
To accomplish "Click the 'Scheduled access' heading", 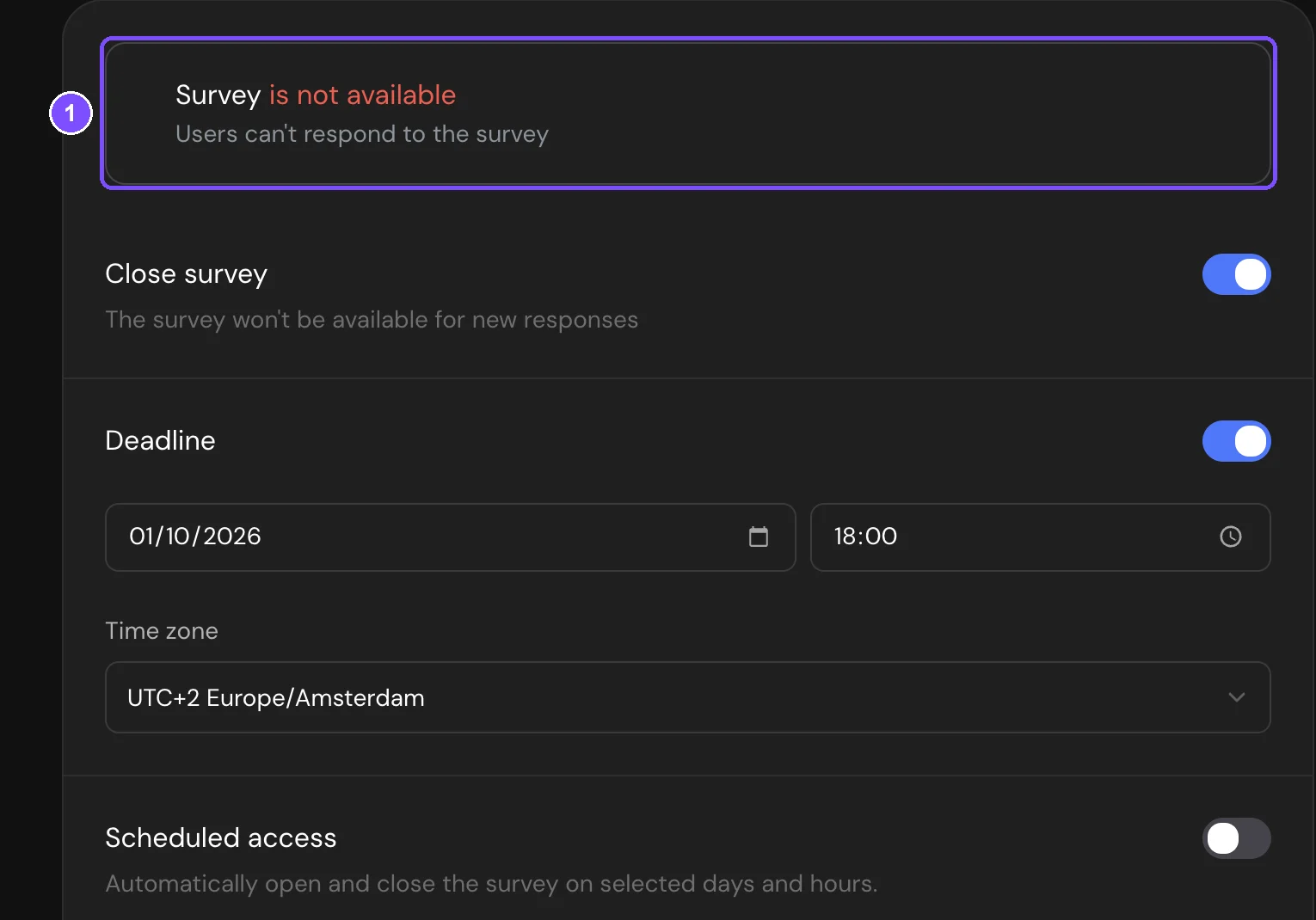I will tap(221, 837).
